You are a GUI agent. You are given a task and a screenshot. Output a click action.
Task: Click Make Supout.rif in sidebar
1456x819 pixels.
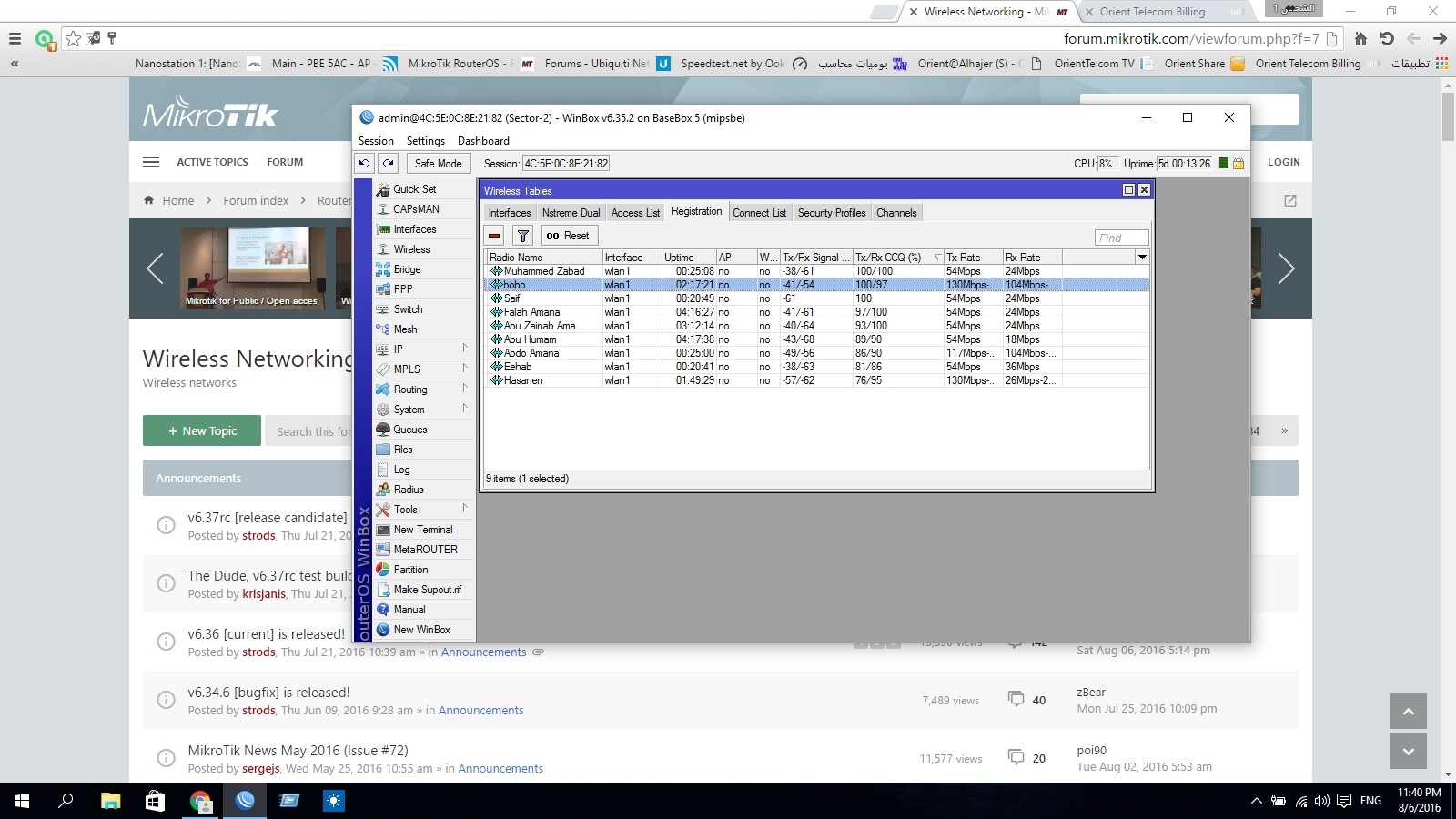point(427,590)
